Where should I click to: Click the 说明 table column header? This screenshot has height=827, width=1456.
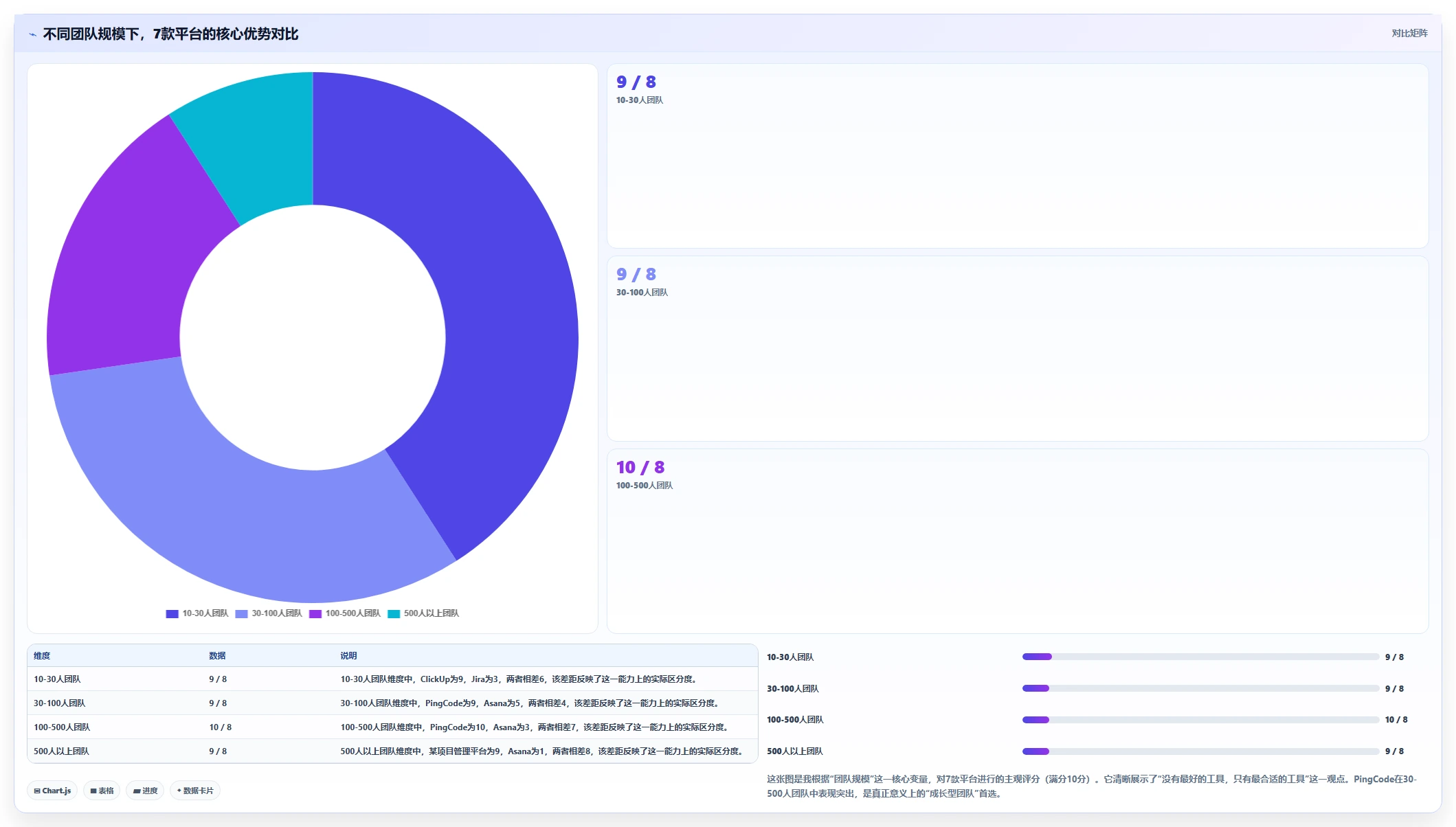pyautogui.click(x=348, y=656)
